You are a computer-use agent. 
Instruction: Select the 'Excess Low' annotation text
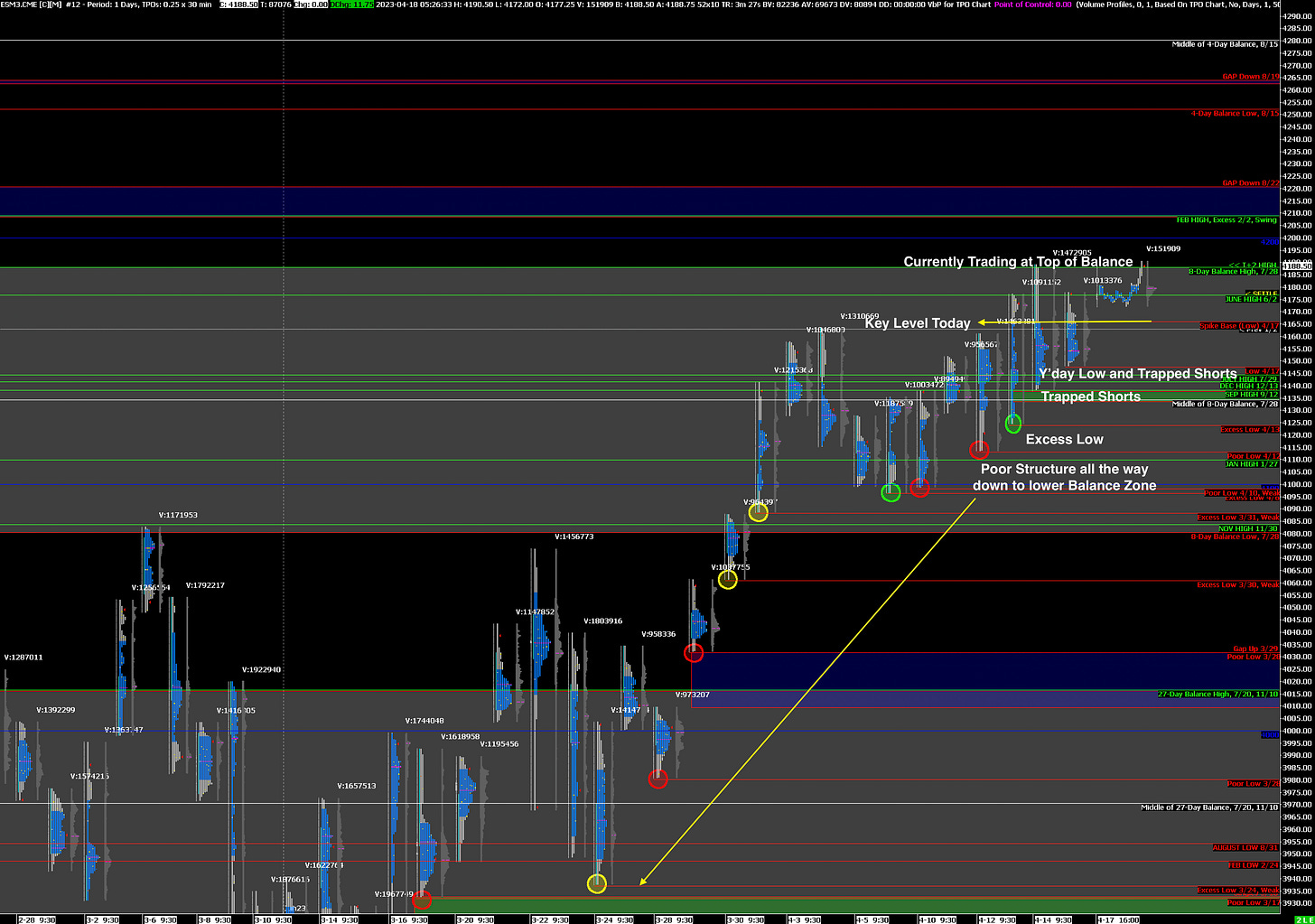1065,440
